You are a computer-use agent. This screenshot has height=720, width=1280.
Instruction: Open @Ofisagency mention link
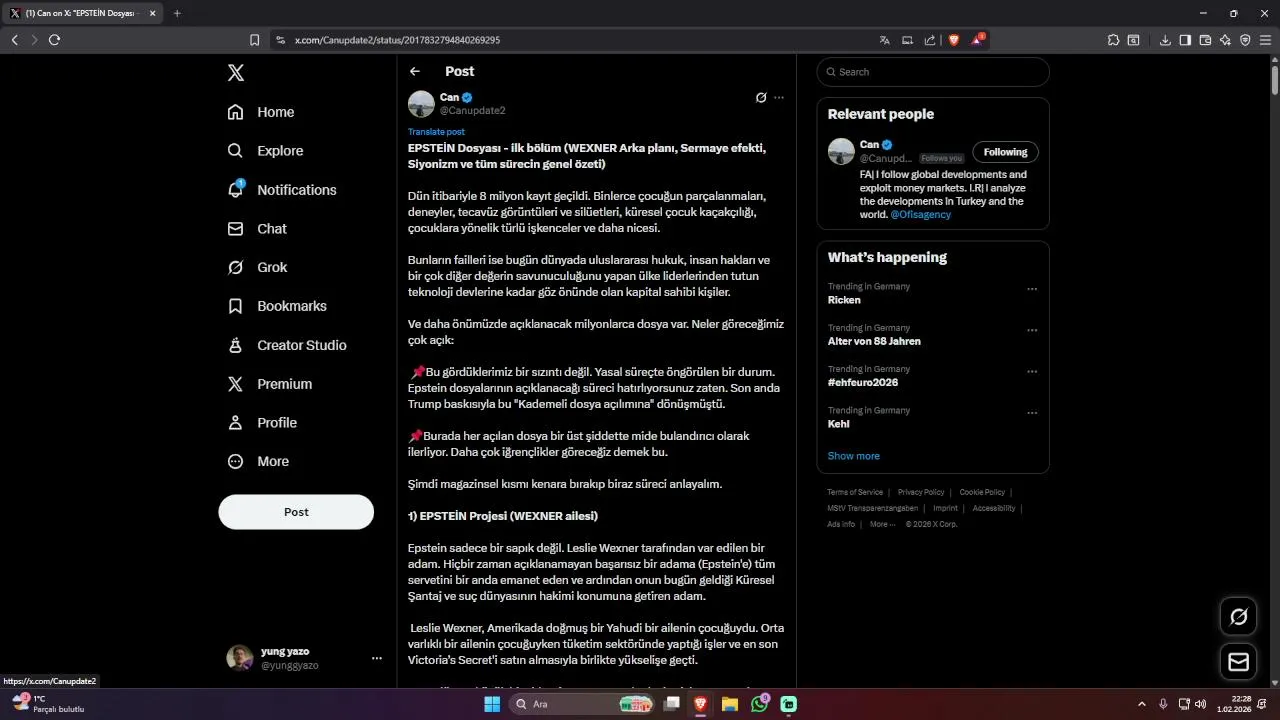[x=921, y=214]
